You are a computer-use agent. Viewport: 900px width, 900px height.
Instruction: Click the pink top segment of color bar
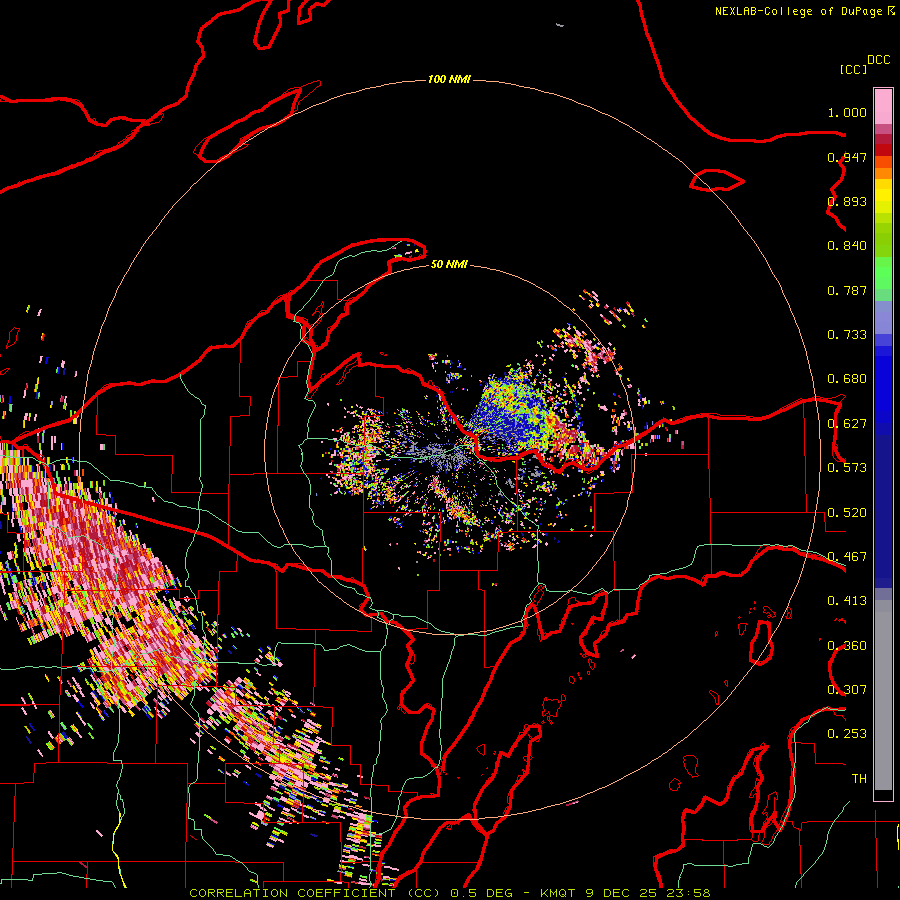883,106
